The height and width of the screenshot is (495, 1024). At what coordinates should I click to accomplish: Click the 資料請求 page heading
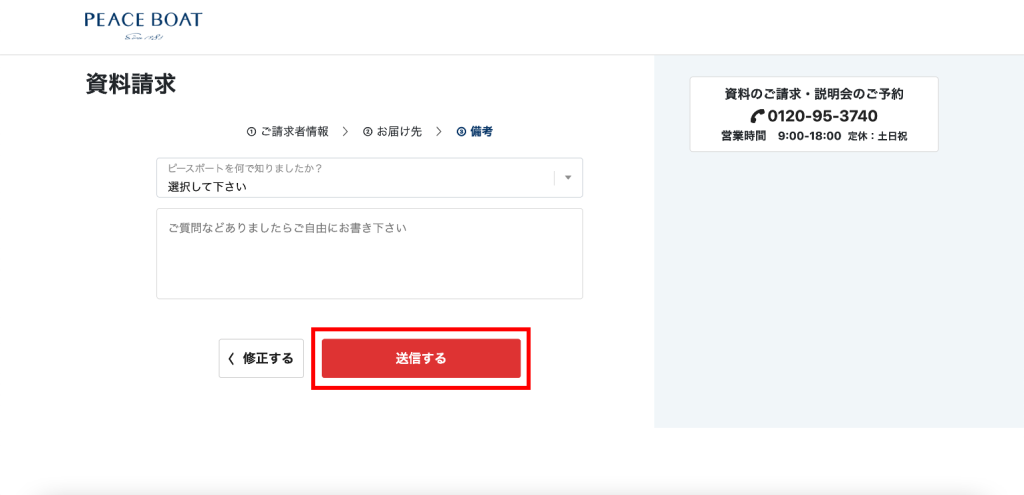131,84
